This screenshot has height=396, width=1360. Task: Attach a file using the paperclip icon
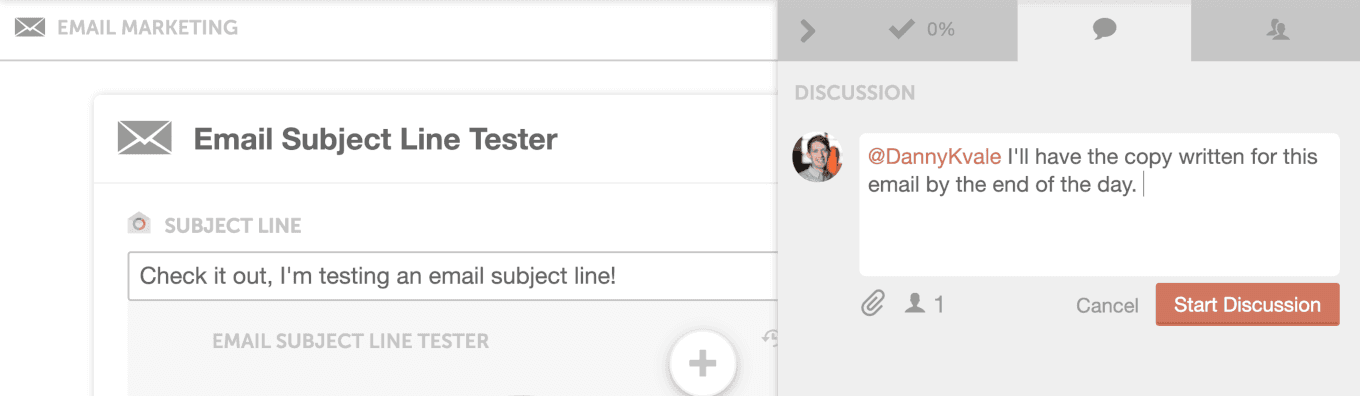pos(873,303)
